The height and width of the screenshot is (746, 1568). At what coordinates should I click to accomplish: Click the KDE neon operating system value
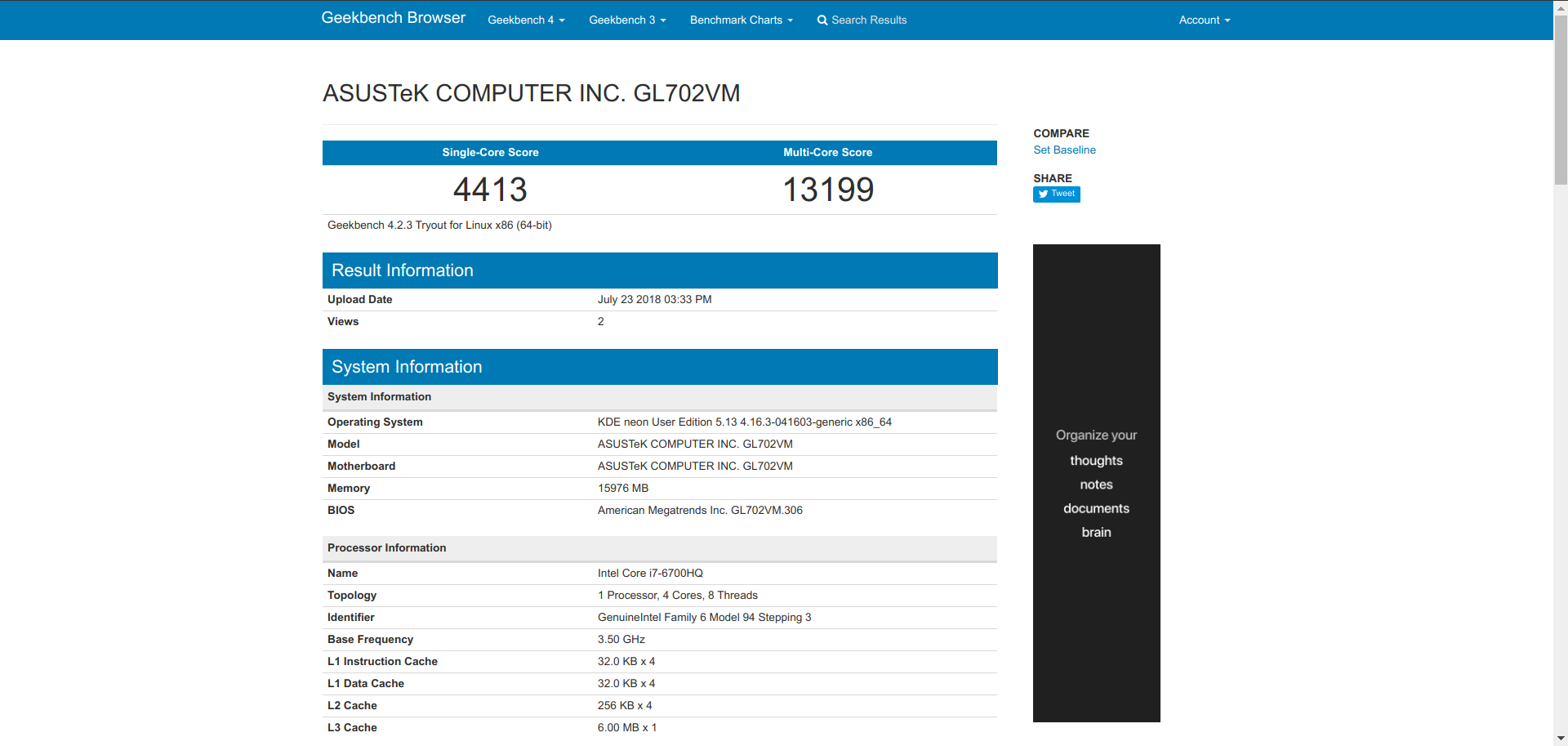[744, 422]
